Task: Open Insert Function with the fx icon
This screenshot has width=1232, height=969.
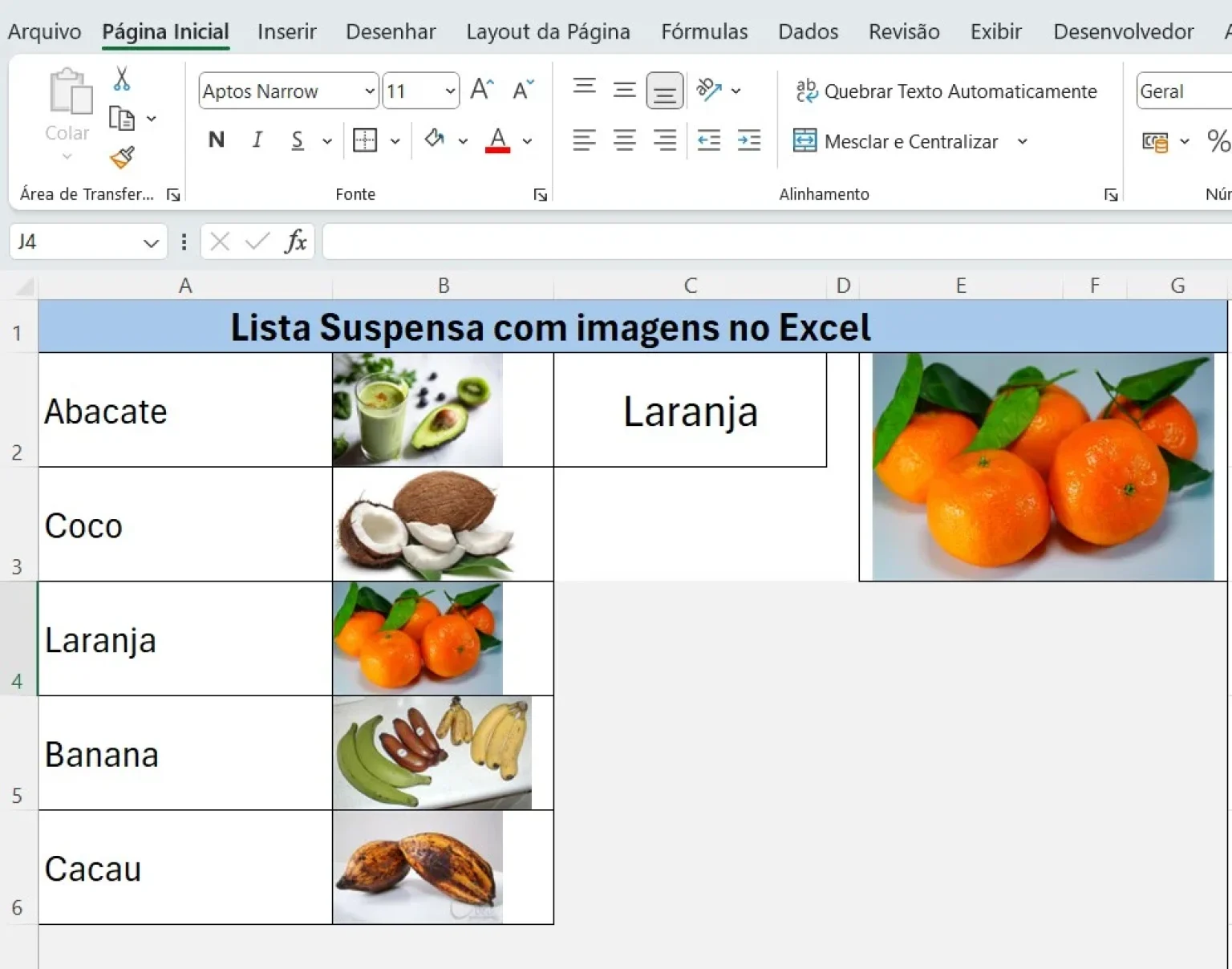Action: (x=295, y=241)
